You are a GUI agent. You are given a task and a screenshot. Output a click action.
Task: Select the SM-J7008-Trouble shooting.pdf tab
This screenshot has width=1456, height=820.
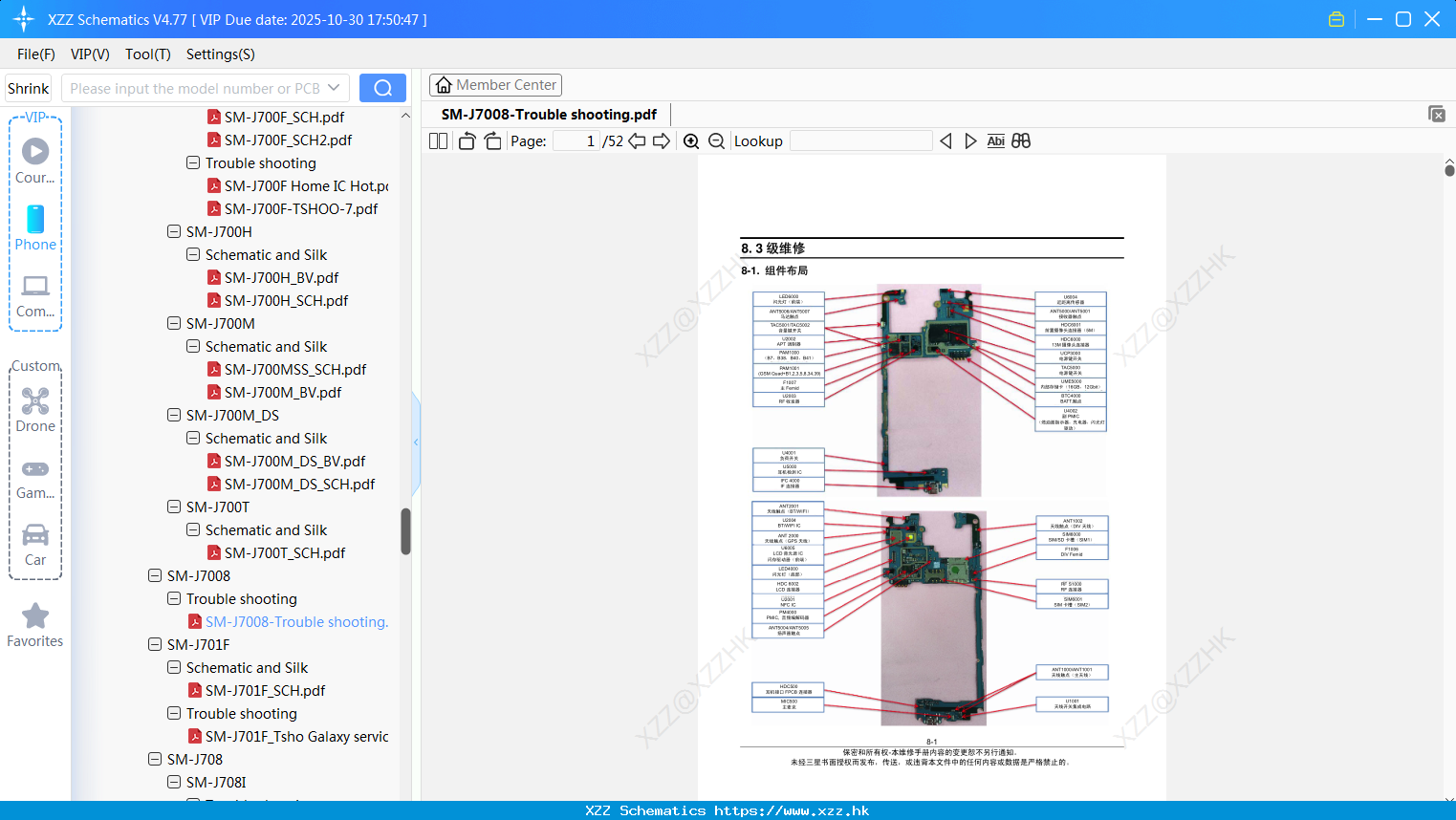[549, 115]
